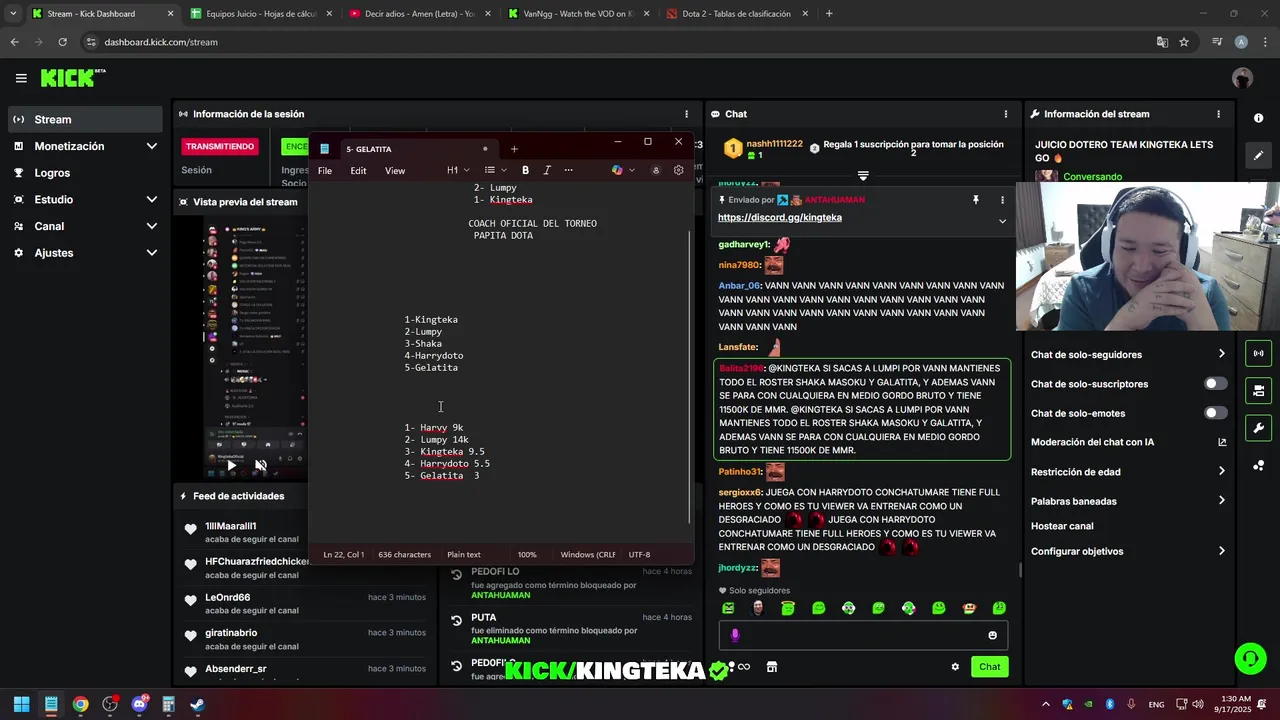The image size is (1280, 720).
Task: Select Stream in Kick sidebar
Action: (x=84, y=119)
